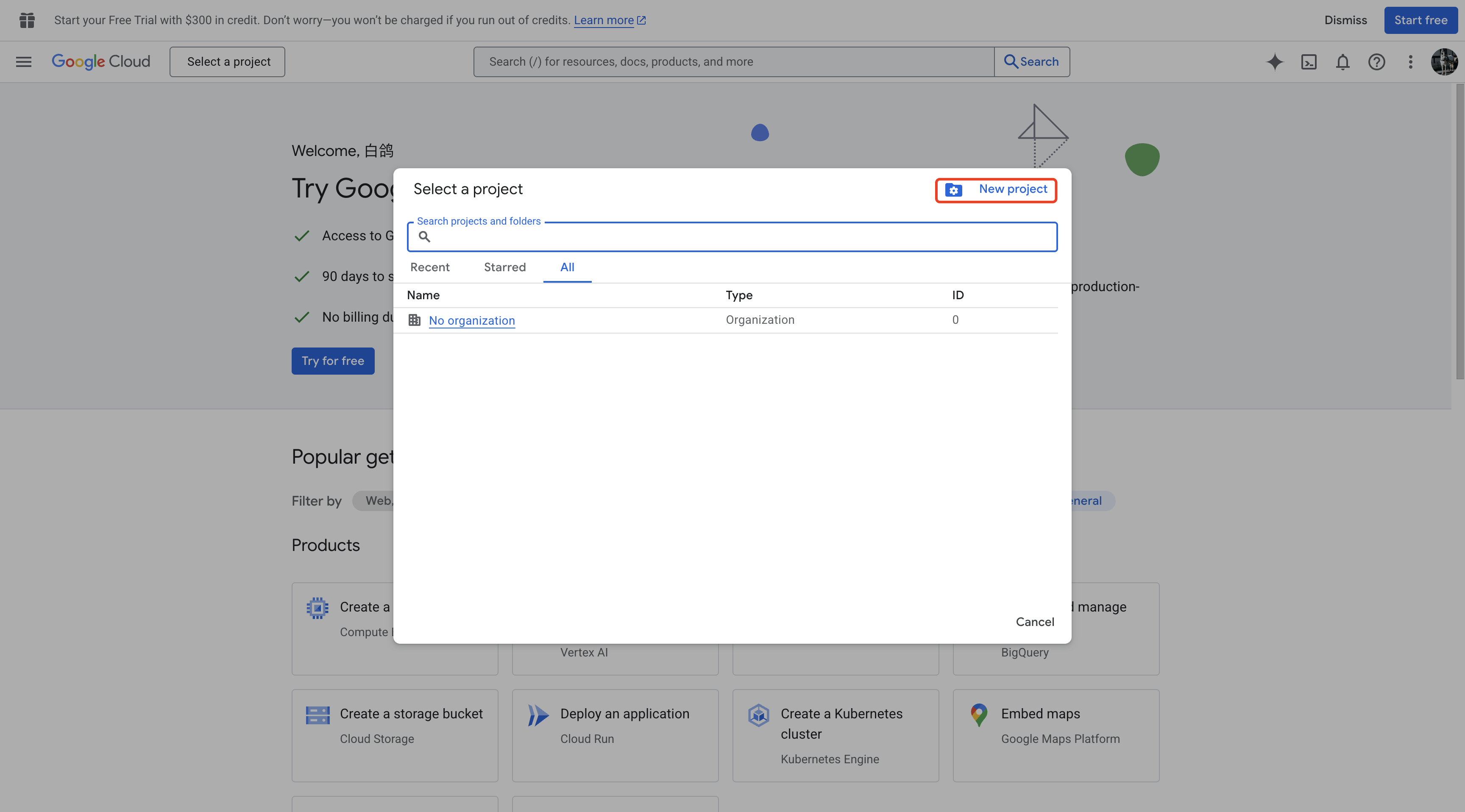Click the Start free button
1465x812 pixels.
1420,20
